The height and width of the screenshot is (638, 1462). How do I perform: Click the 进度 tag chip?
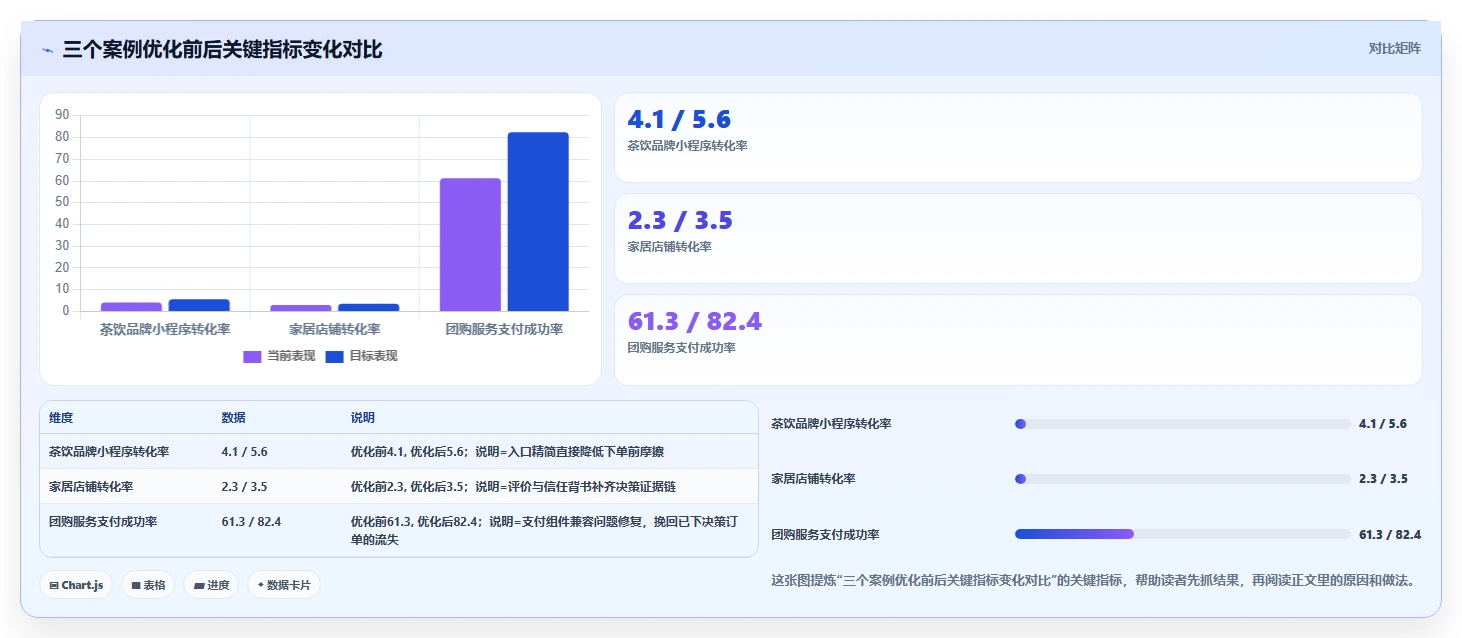(211, 585)
